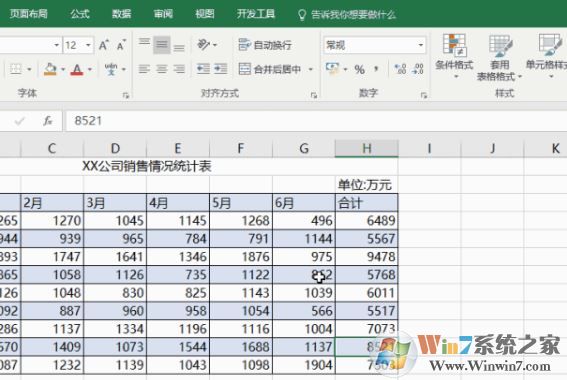This screenshot has width=567, height=380.
Task: Switch to 公式 tab
Action: click(80, 14)
